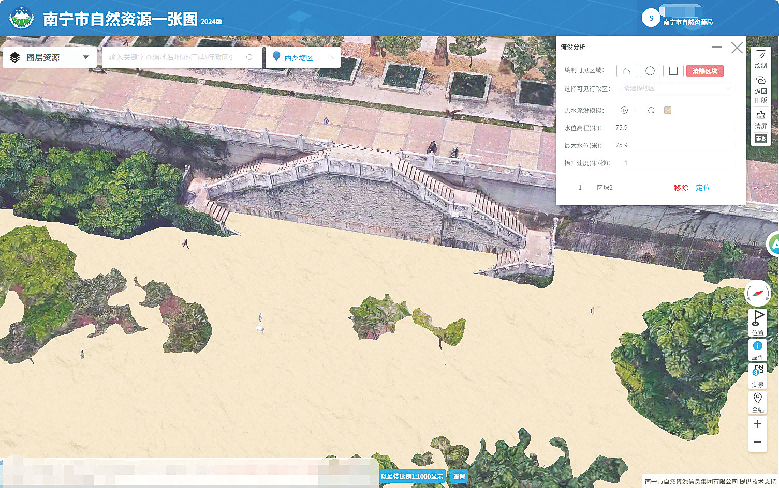
Task: Expand the 南宁城区 region selector
Action: [298, 58]
